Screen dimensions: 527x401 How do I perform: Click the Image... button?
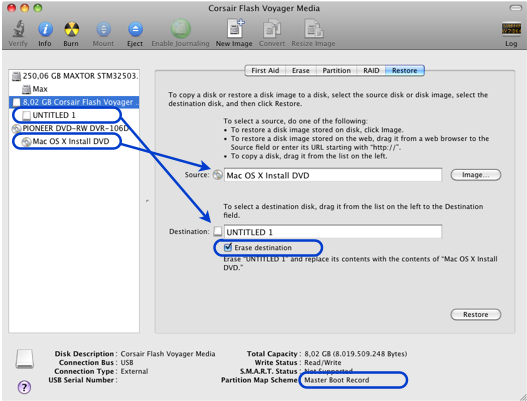coord(476,175)
